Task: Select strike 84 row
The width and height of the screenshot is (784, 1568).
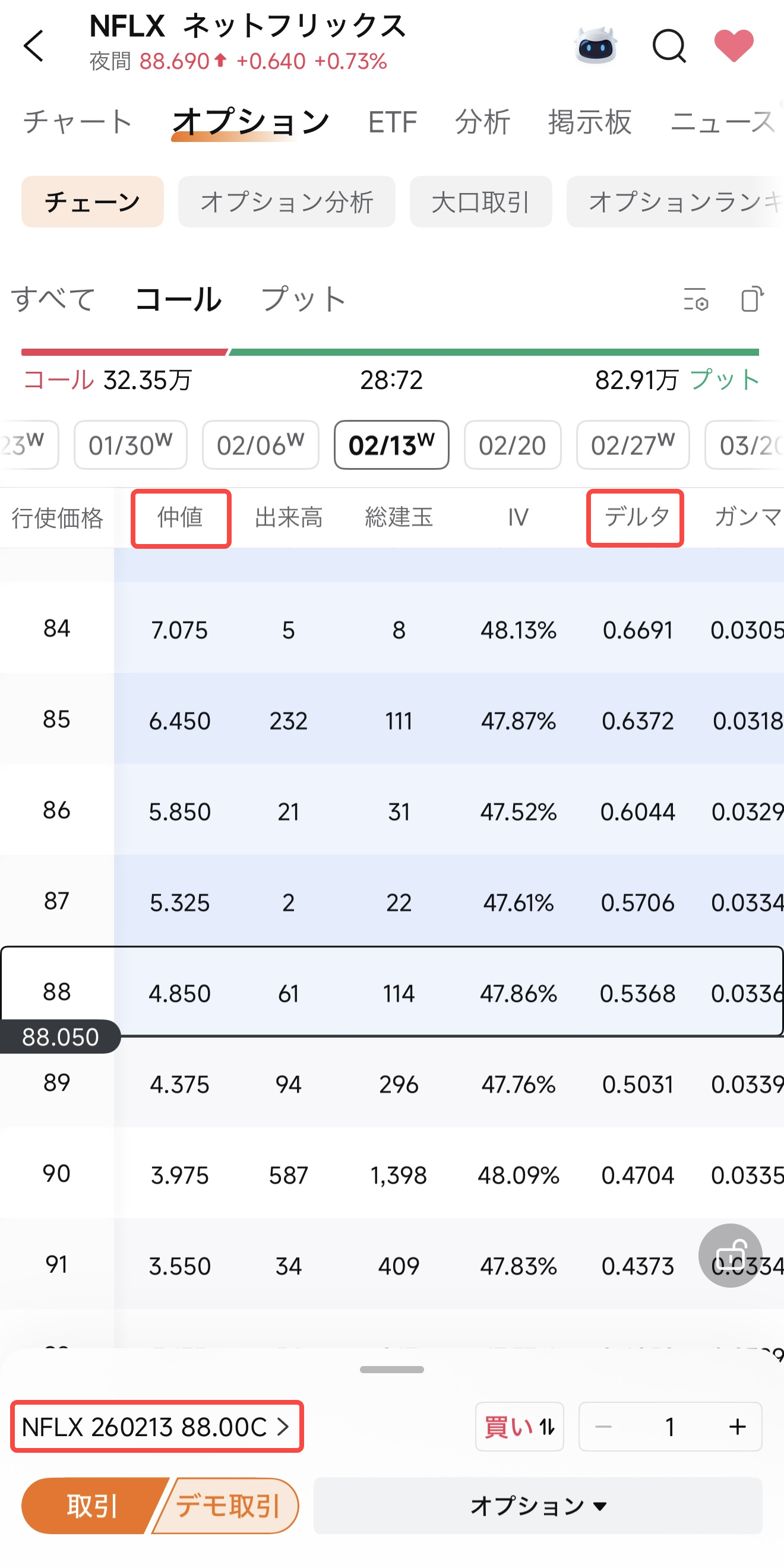Action: [392, 629]
